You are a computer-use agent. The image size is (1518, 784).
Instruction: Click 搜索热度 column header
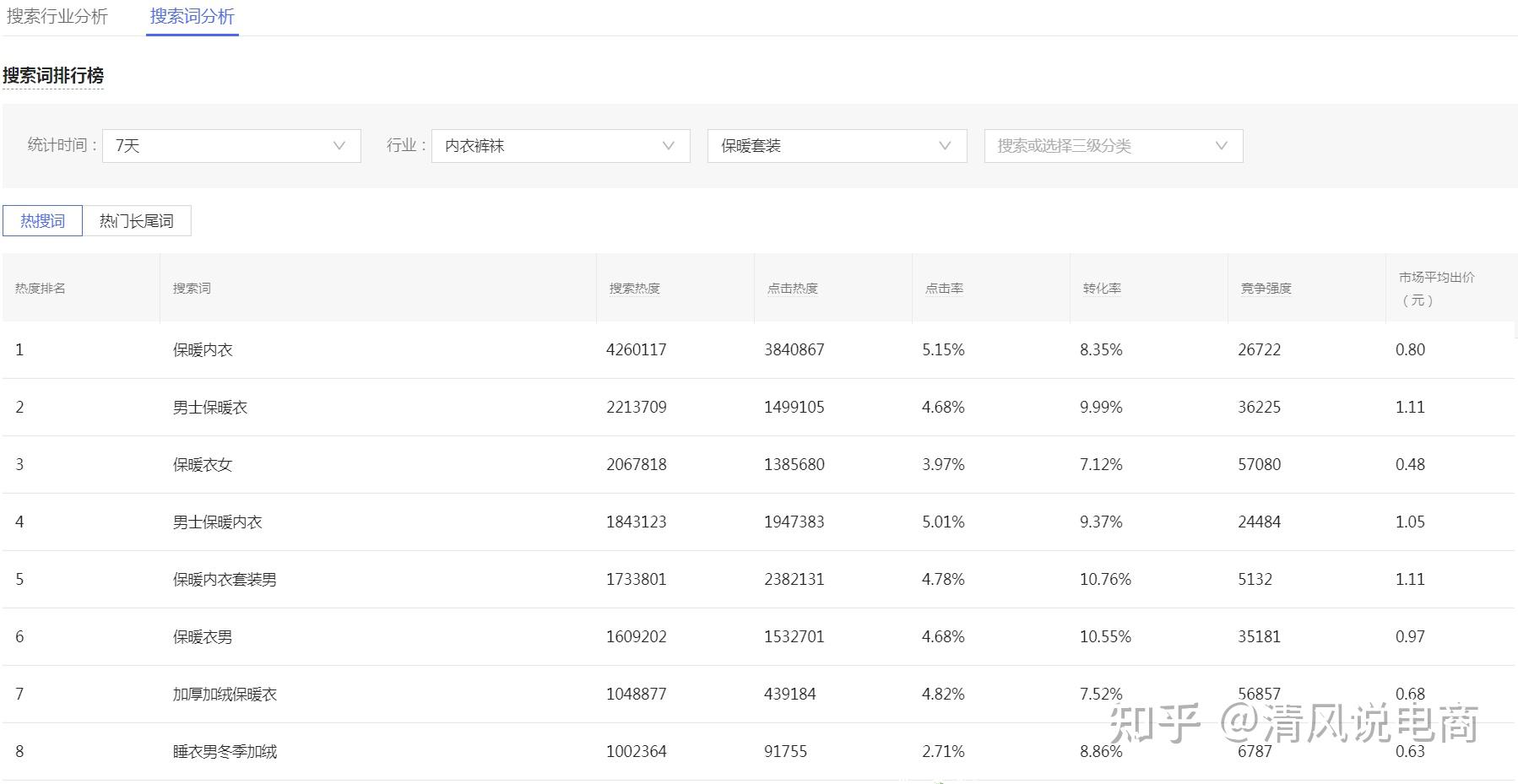tap(635, 289)
